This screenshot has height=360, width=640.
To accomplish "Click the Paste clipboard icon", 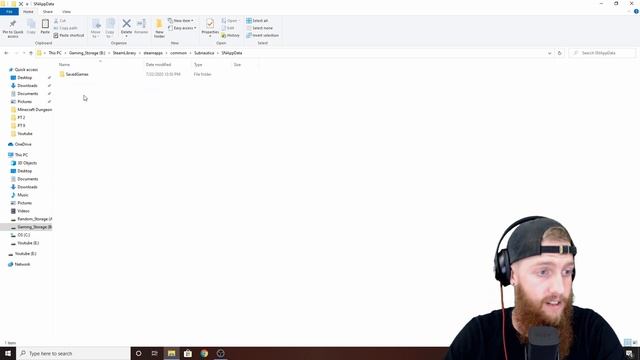I will pos(45,24).
